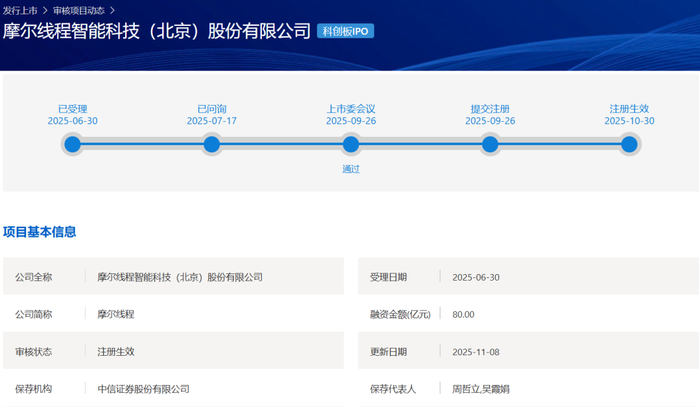Viewport: 700px width, 407px height.
Task: Click the 中信证券股份有限公司 sponsor value
Action: 143,389
